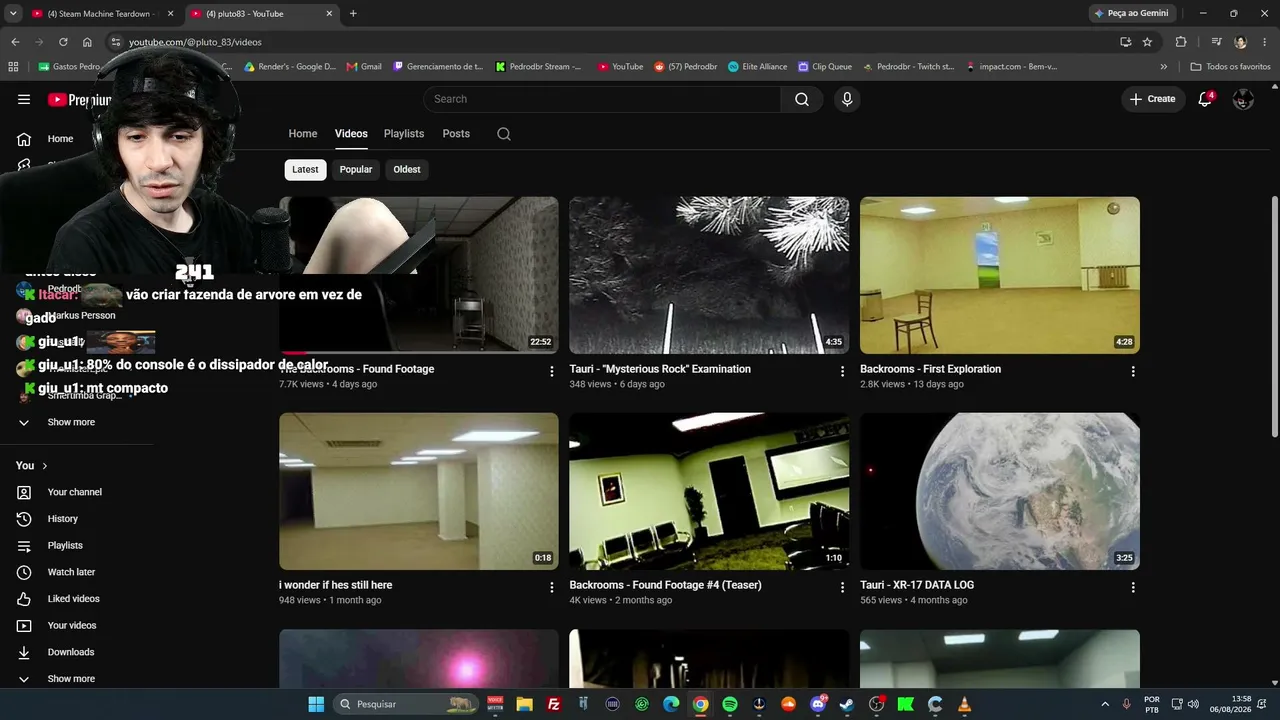Search within the channel using magnifier icon

tap(504, 134)
